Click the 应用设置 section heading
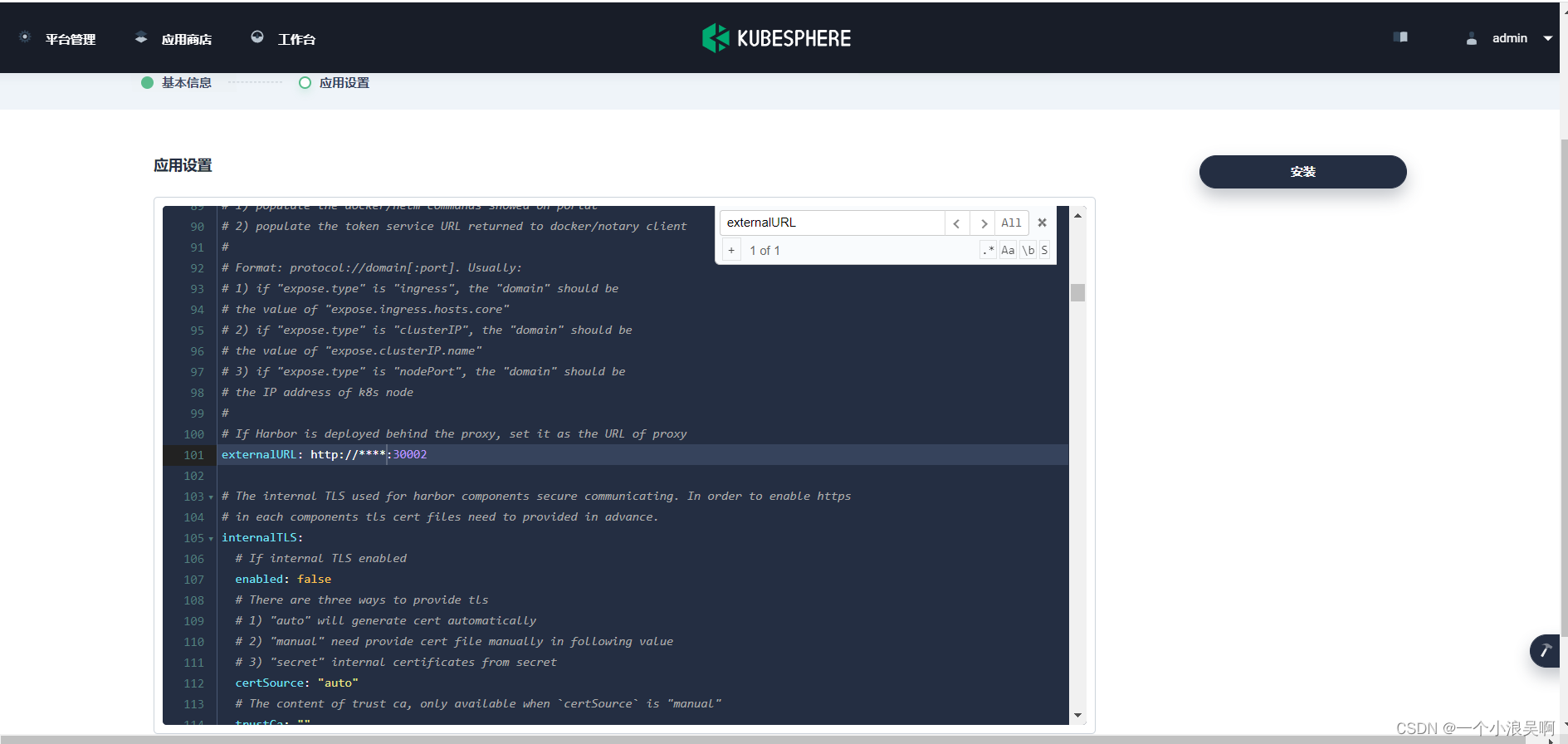The width and height of the screenshot is (1568, 744). tap(183, 165)
